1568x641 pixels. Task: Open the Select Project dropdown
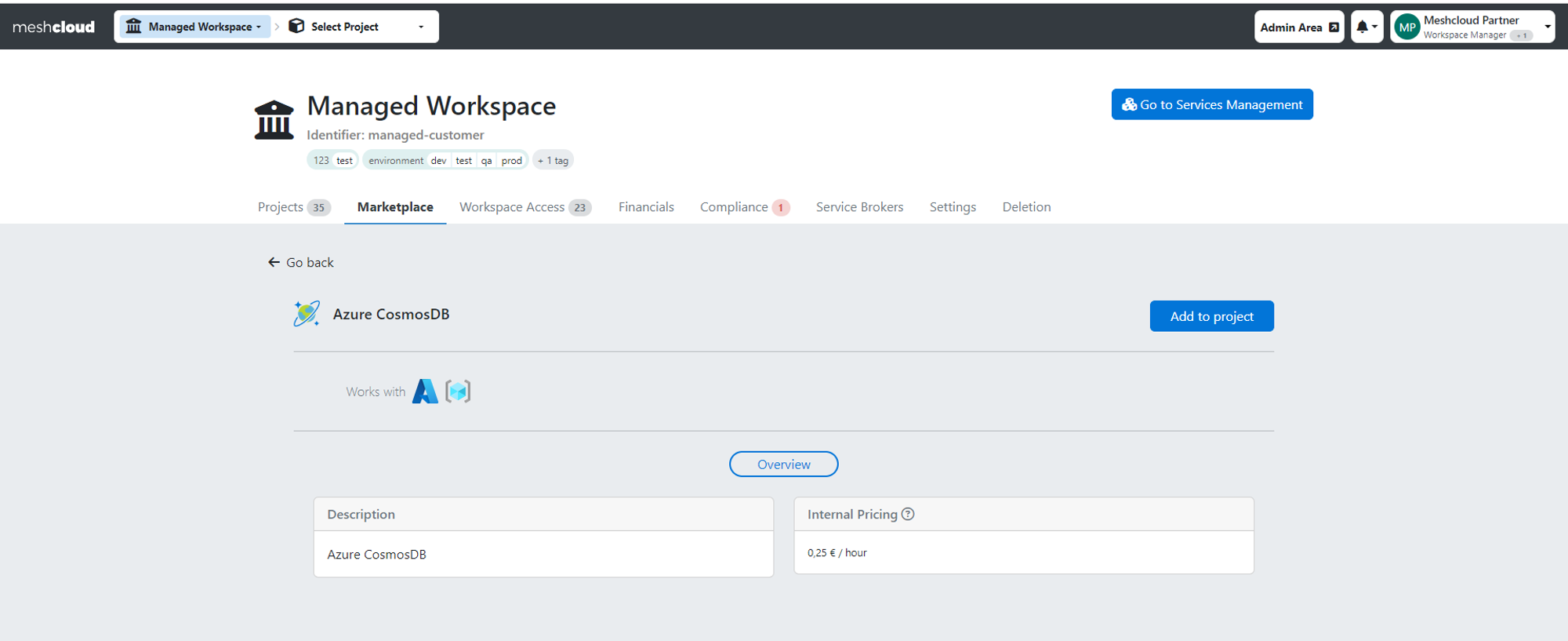(x=358, y=27)
